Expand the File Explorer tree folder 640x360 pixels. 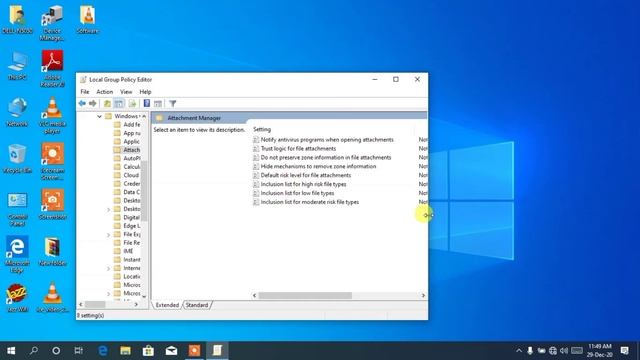point(109,235)
